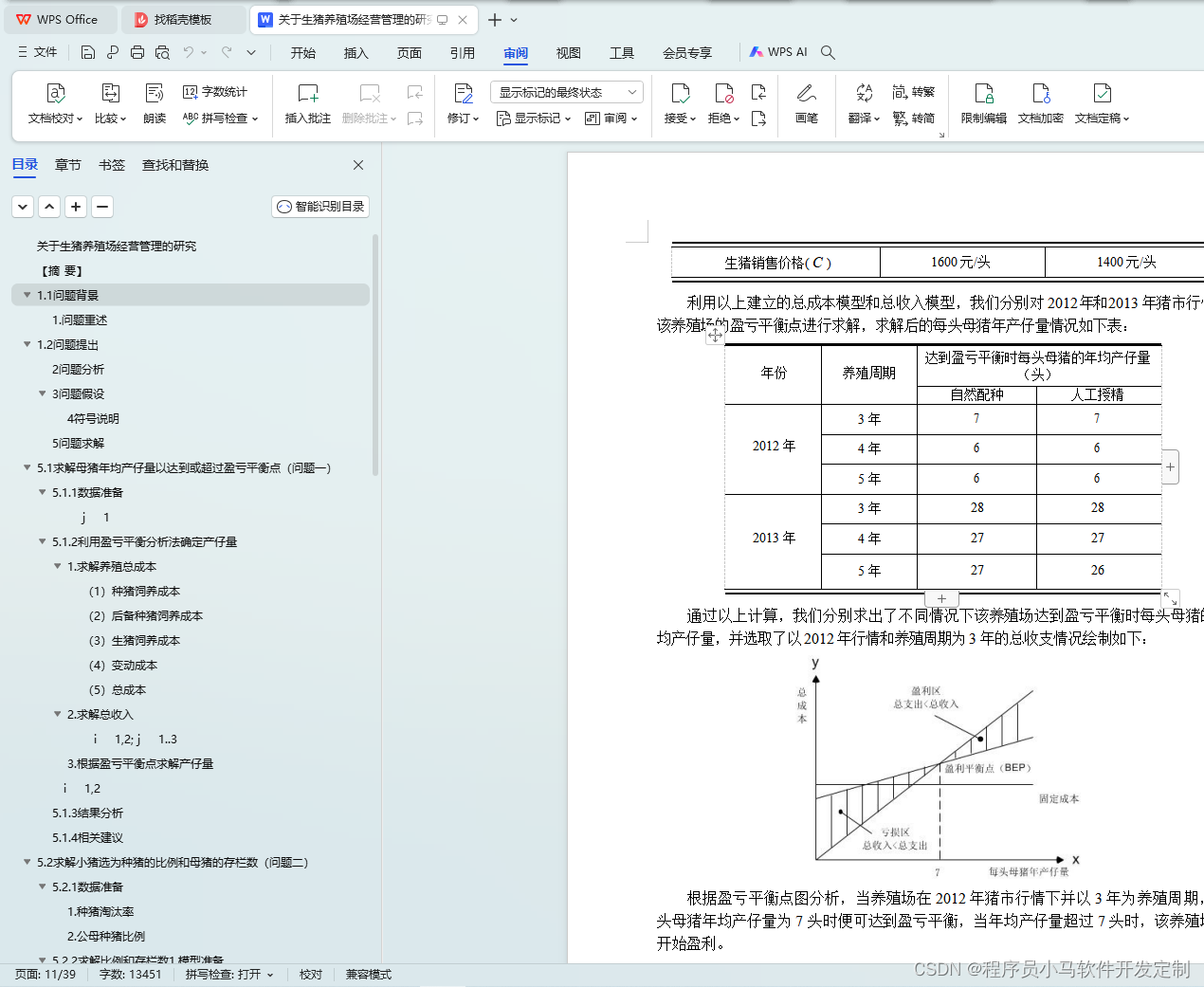The image size is (1204, 987).
Task: Click 转繁 convert to traditional
Action: pyautogui.click(x=914, y=92)
